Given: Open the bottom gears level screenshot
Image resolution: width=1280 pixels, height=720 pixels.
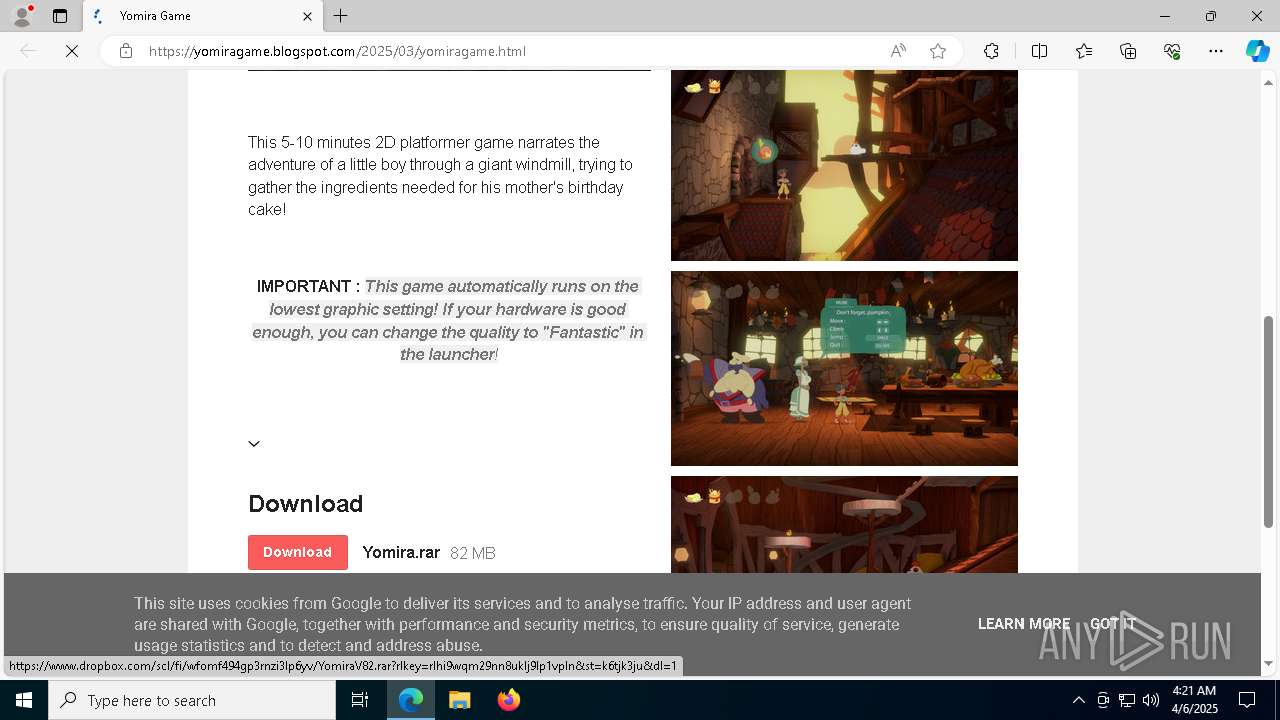Looking at the screenshot, I should pos(844,524).
